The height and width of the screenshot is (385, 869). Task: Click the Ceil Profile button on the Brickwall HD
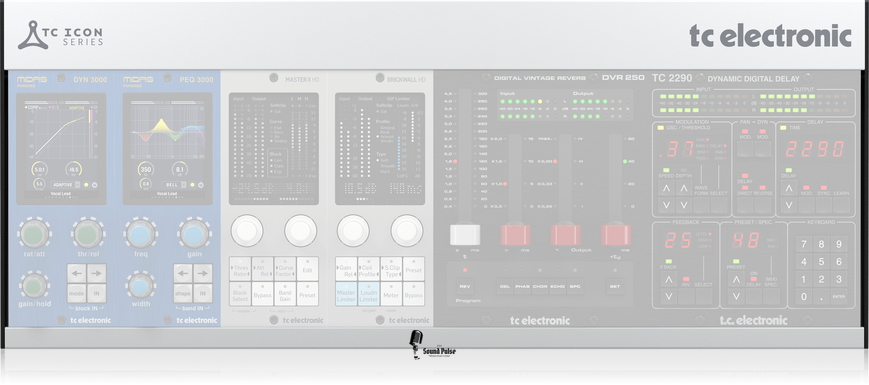pos(369,269)
